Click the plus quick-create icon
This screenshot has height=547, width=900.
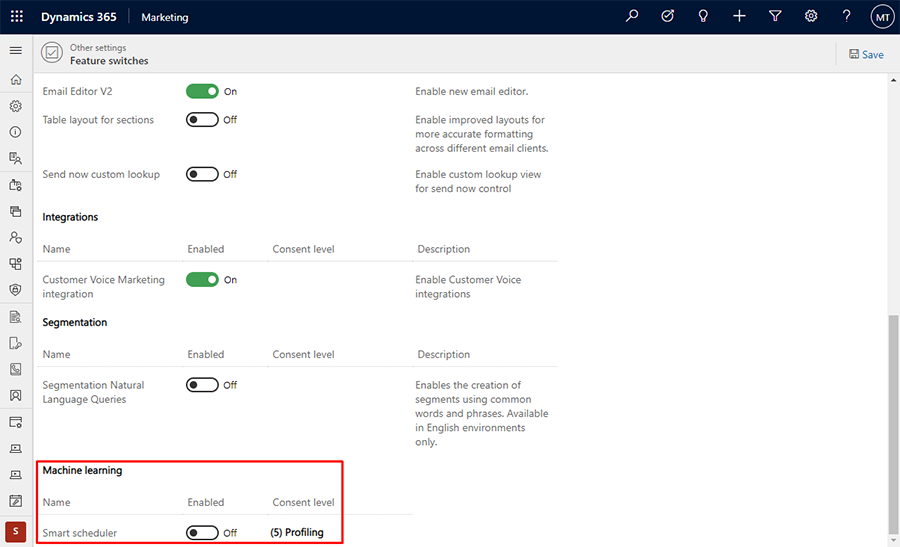[739, 16]
